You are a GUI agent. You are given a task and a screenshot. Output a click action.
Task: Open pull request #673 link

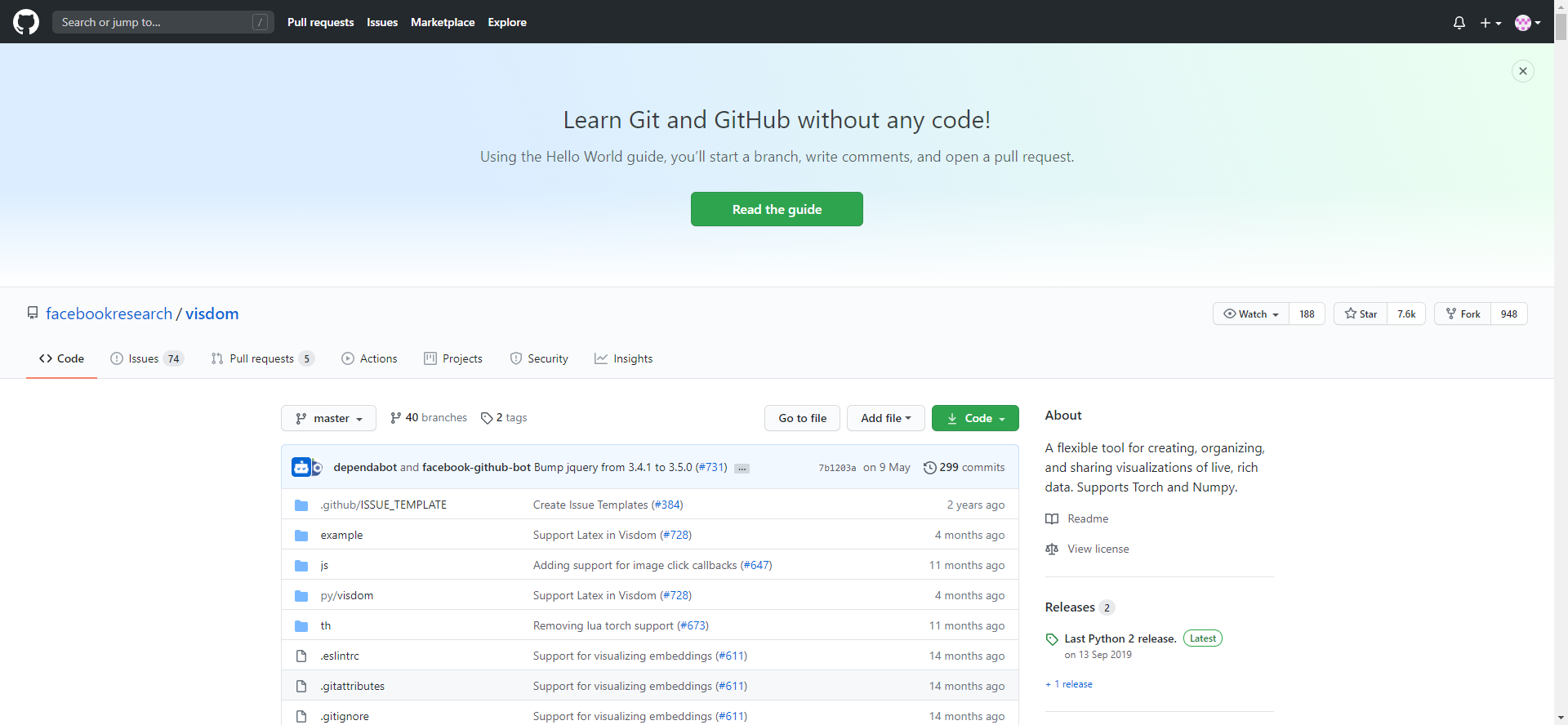tap(693, 625)
